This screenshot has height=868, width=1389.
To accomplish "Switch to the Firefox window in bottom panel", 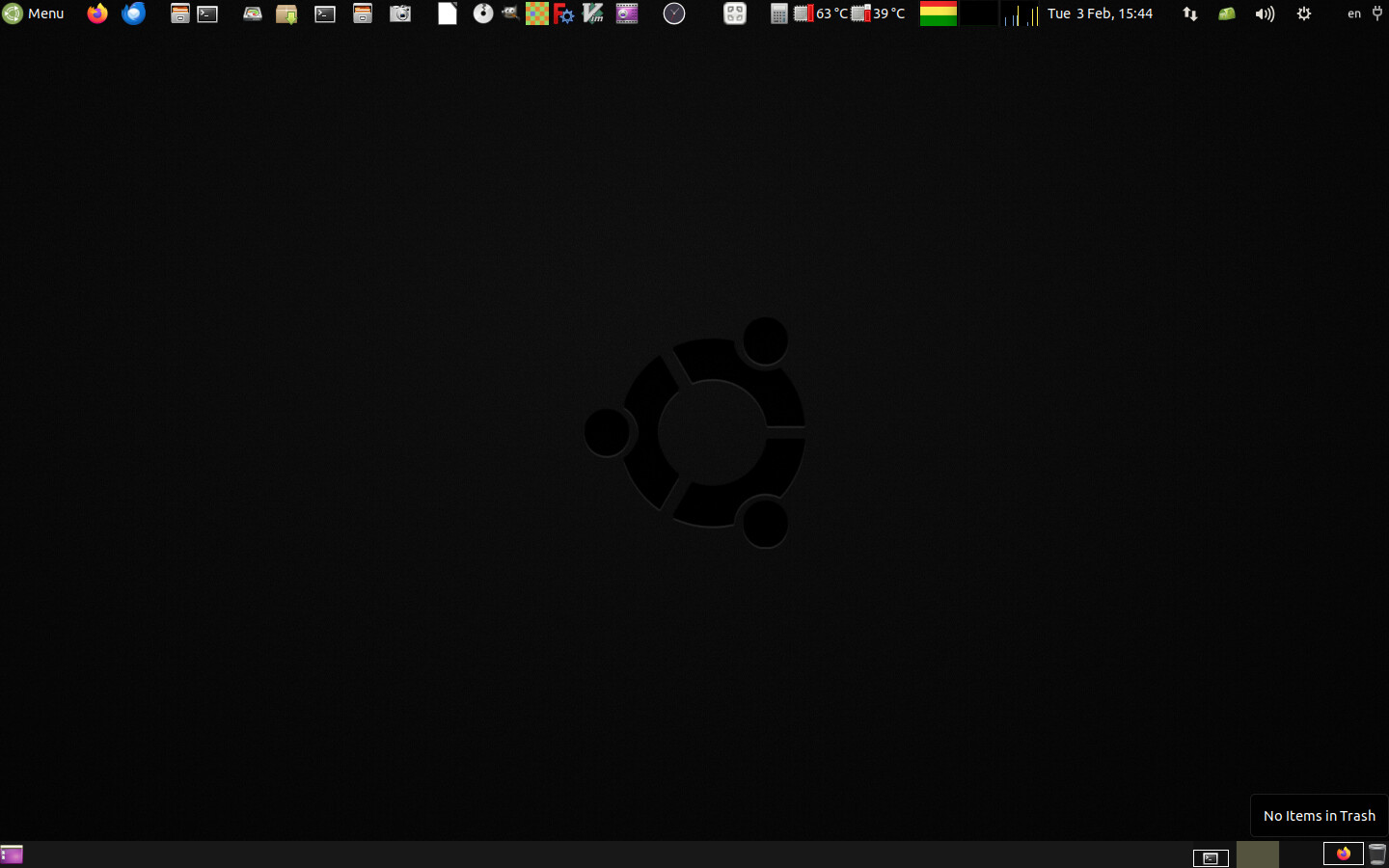I will pos(1343,854).
